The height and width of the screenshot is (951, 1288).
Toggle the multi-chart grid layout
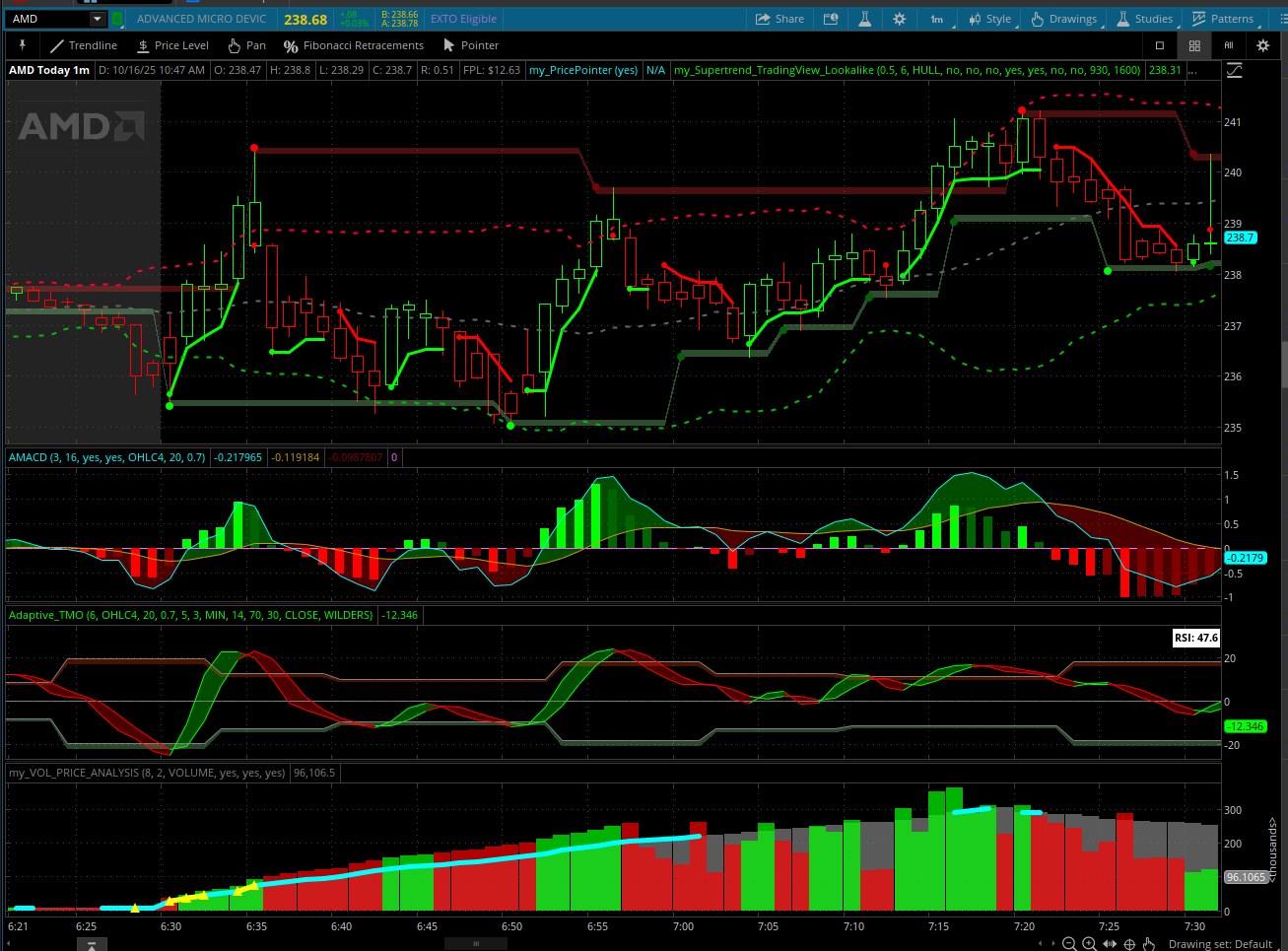[1194, 45]
